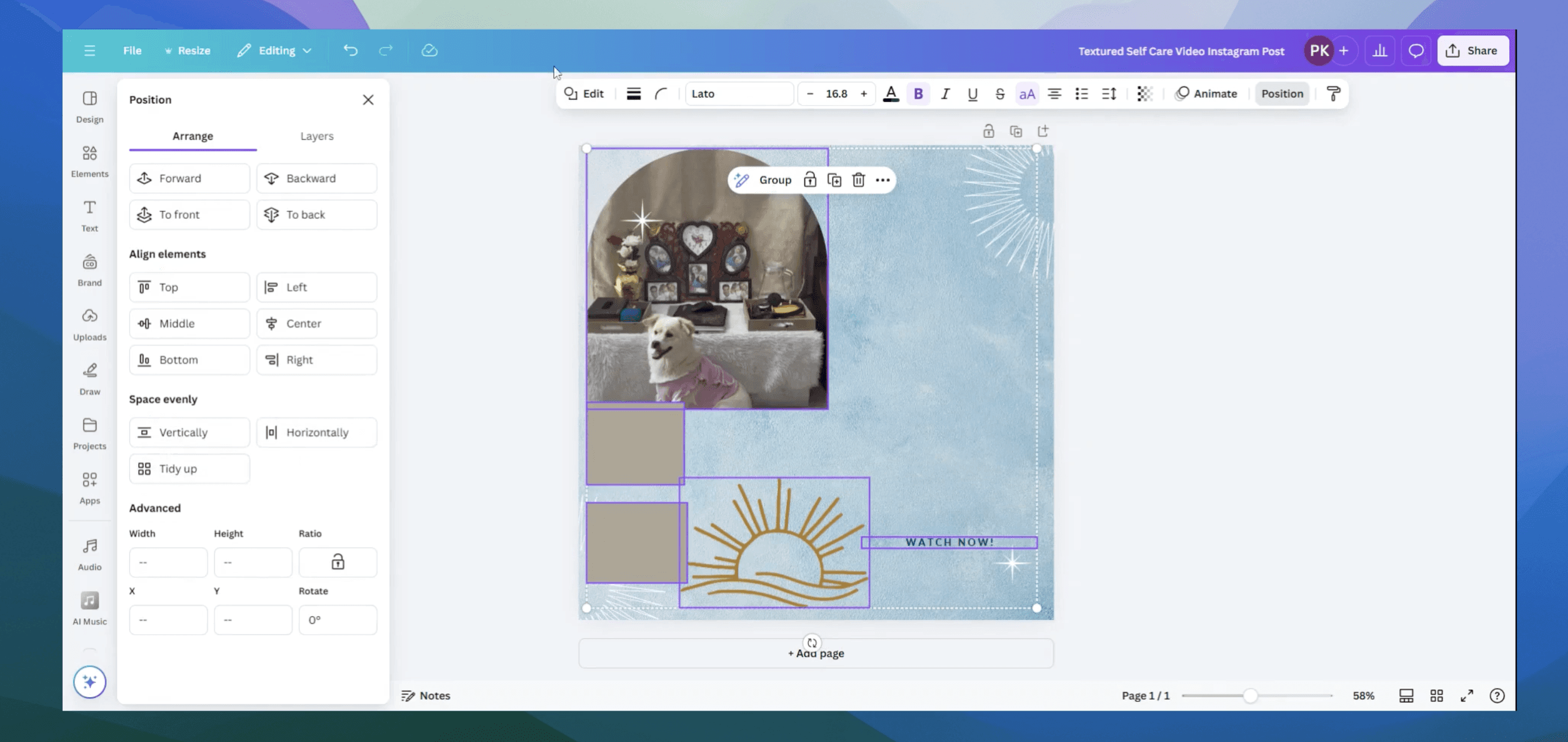This screenshot has width=1568, height=742.
Task: Open the Brand panel
Action: [x=89, y=269]
